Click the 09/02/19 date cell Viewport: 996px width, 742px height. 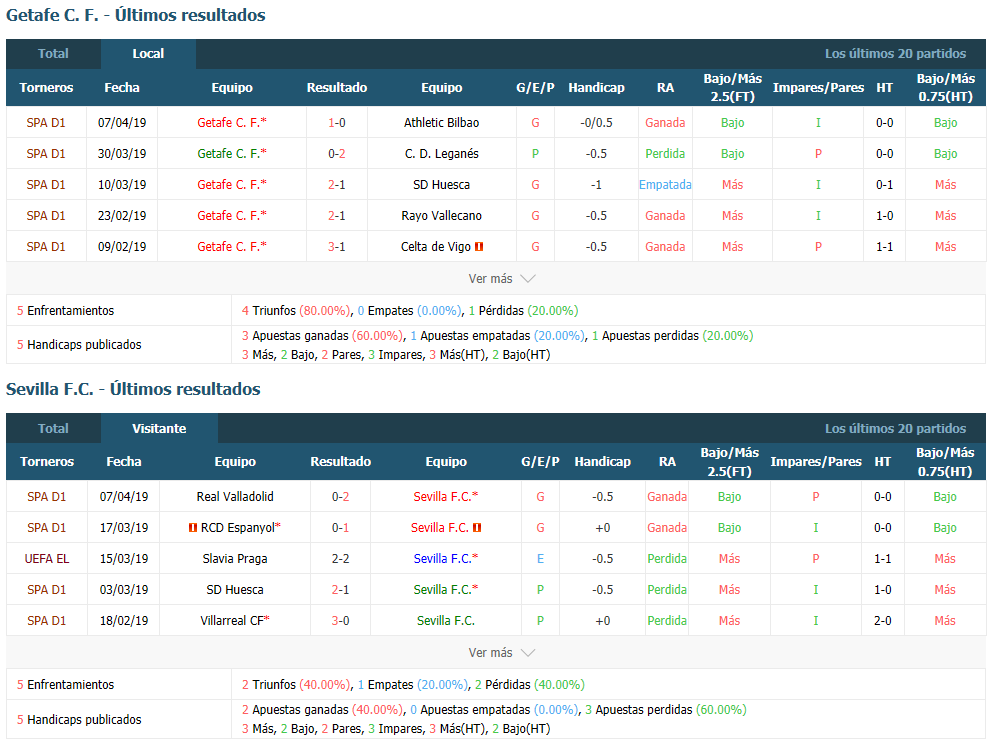pos(122,246)
